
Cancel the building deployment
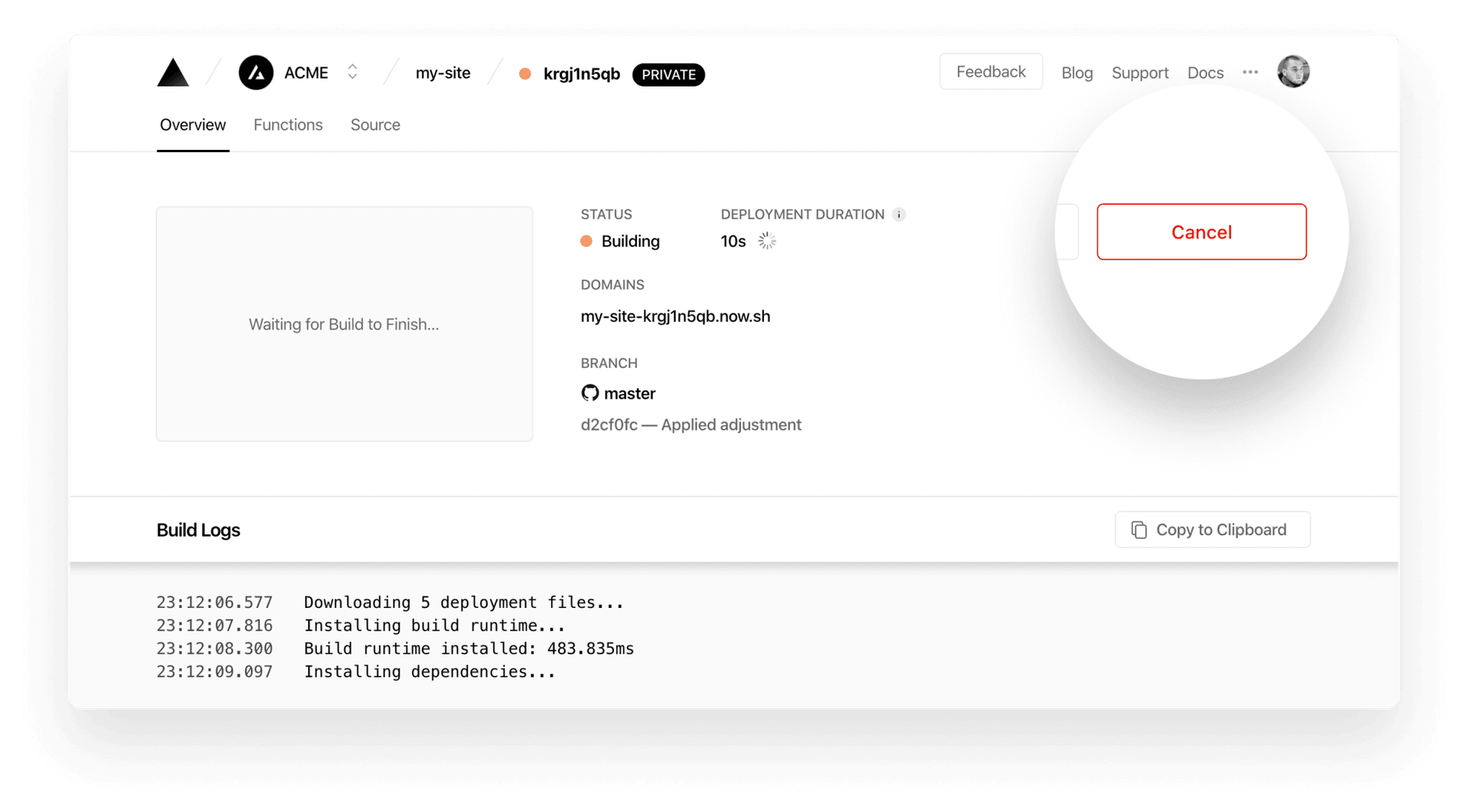click(1201, 232)
